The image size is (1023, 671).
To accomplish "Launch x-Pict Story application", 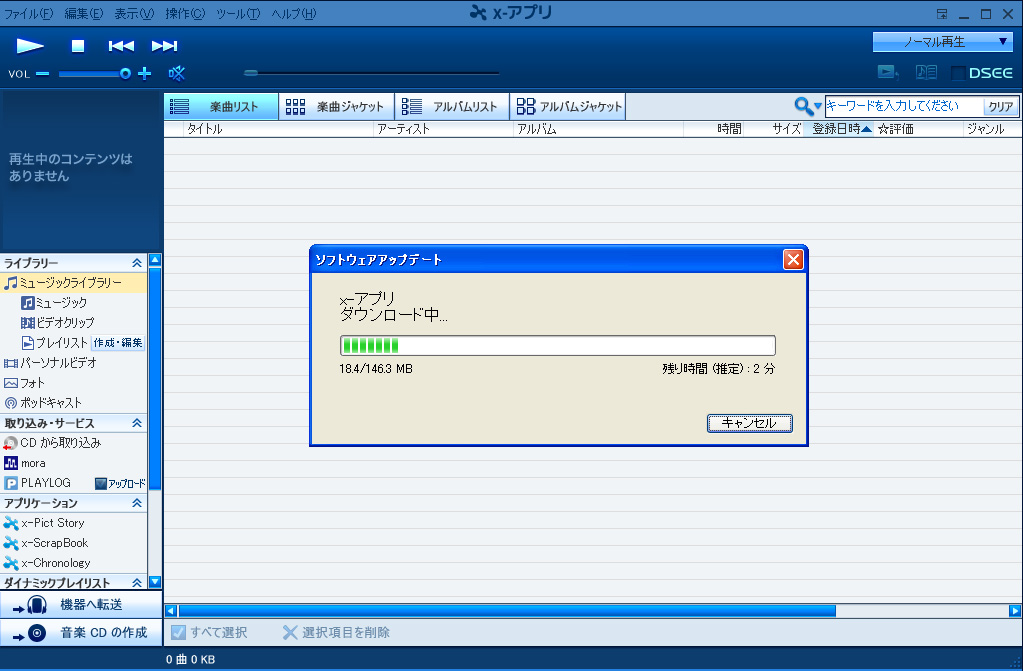I will pyautogui.click(x=44, y=523).
